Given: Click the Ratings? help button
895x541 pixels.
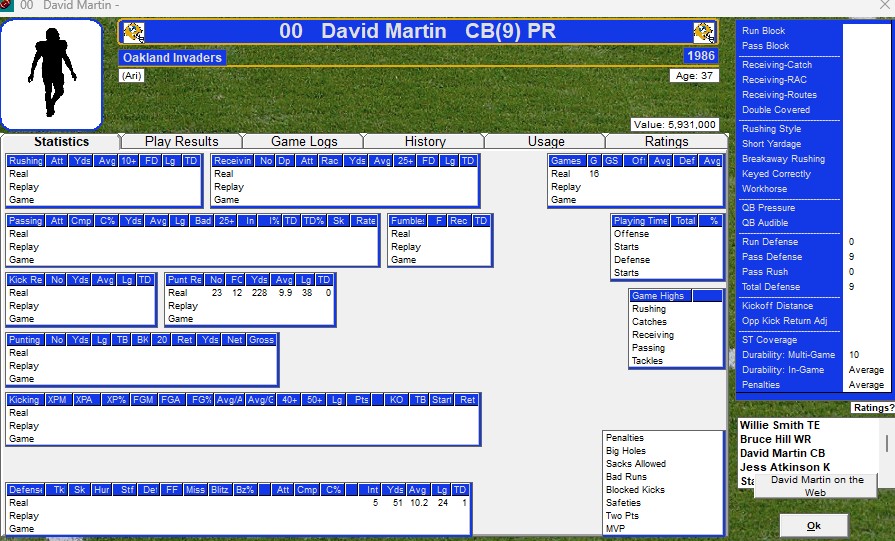Looking at the screenshot, I should (872, 408).
